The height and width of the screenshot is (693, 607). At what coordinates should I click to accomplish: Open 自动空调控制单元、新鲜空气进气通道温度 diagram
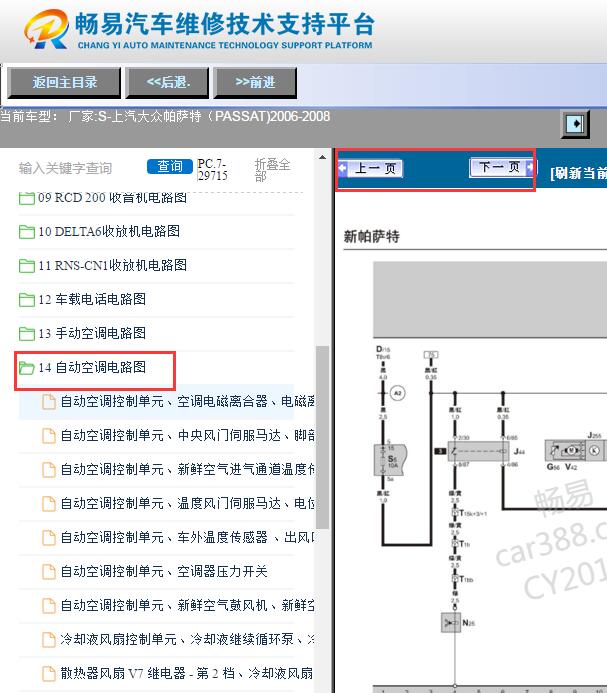(x=188, y=469)
